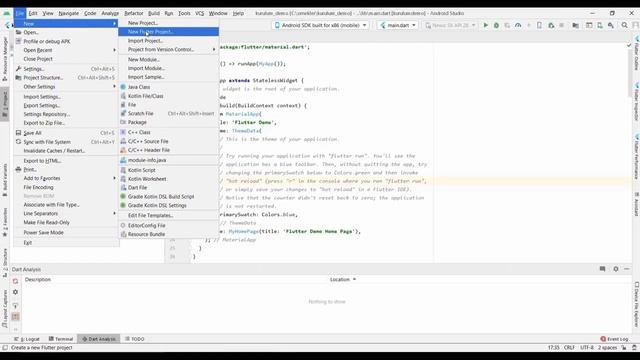
Task: Open the device selector Android SDK dropdown
Action: click(320, 25)
